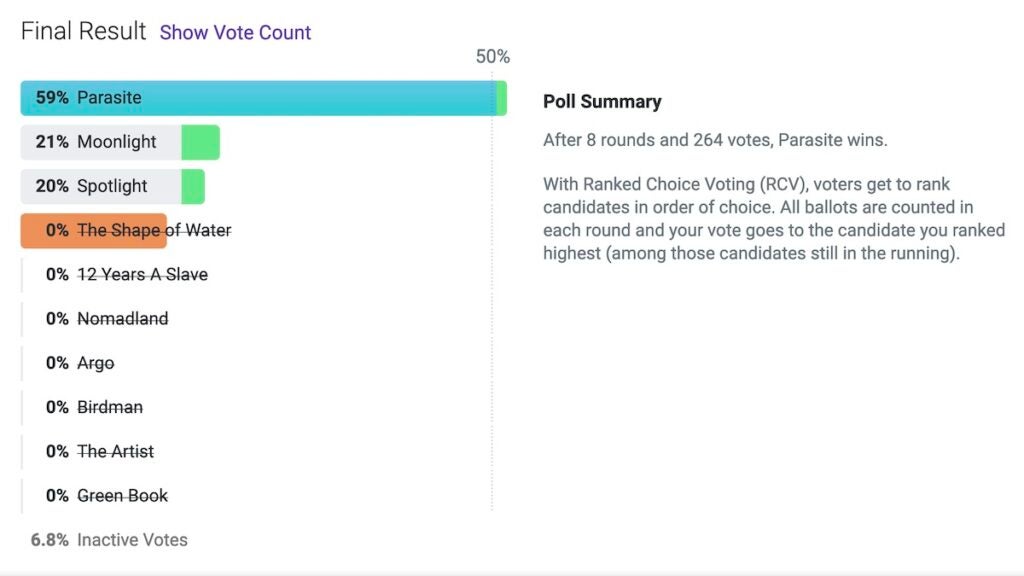The width and height of the screenshot is (1024, 576).
Task: Select the orange Shape of Water bar
Action: coord(93,230)
